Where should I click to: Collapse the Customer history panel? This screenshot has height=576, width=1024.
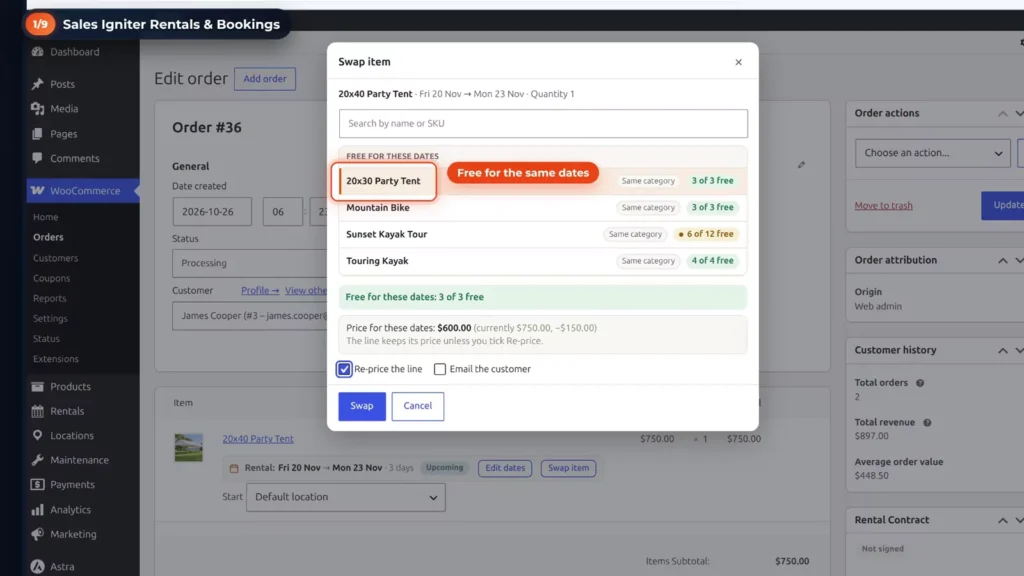(1002, 351)
